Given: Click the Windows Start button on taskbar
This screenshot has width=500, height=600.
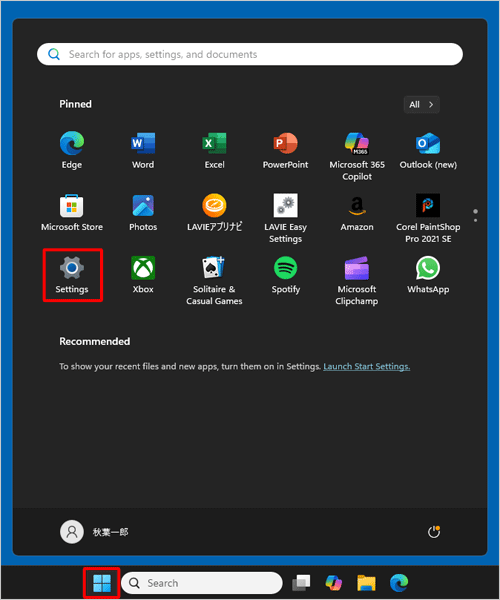Looking at the screenshot, I should pyautogui.click(x=102, y=583).
